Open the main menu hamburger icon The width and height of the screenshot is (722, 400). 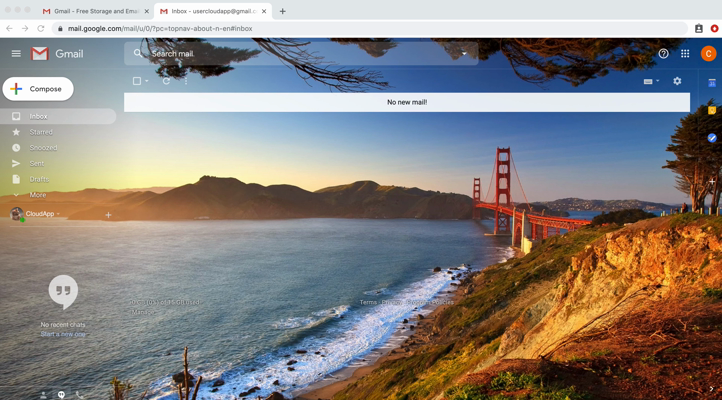(16, 54)
